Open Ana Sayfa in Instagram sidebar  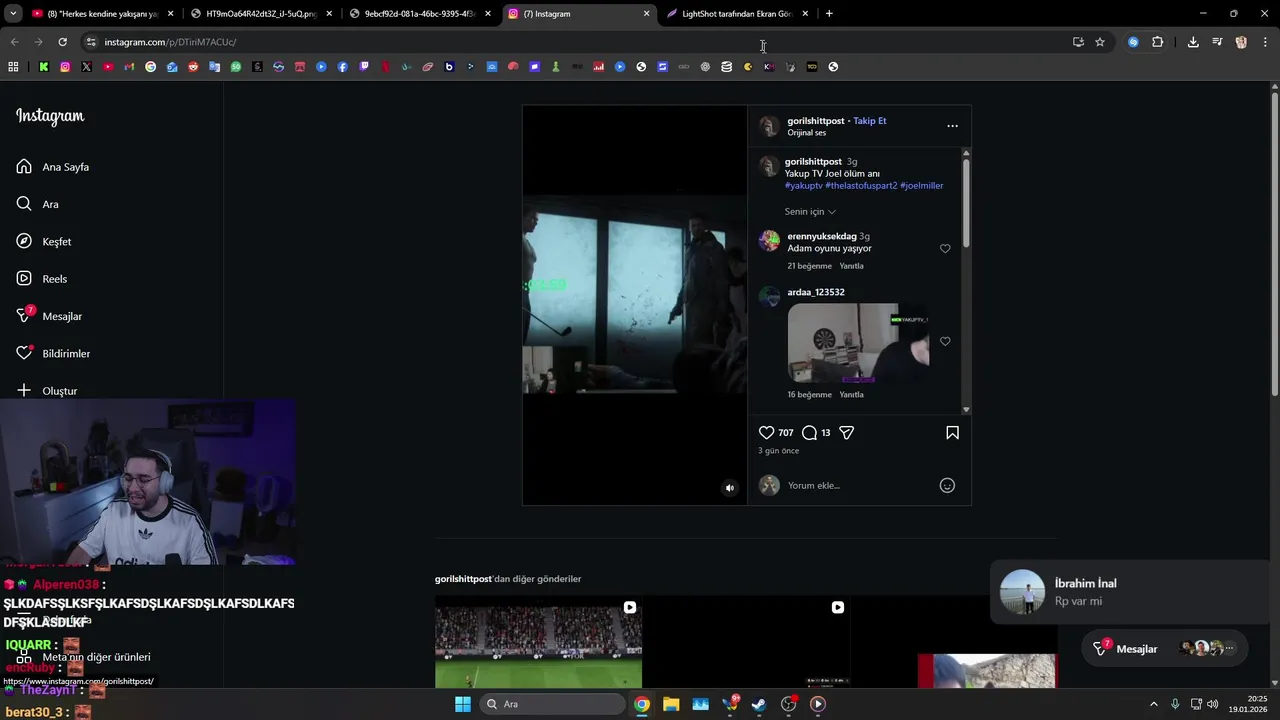[53, 167]
